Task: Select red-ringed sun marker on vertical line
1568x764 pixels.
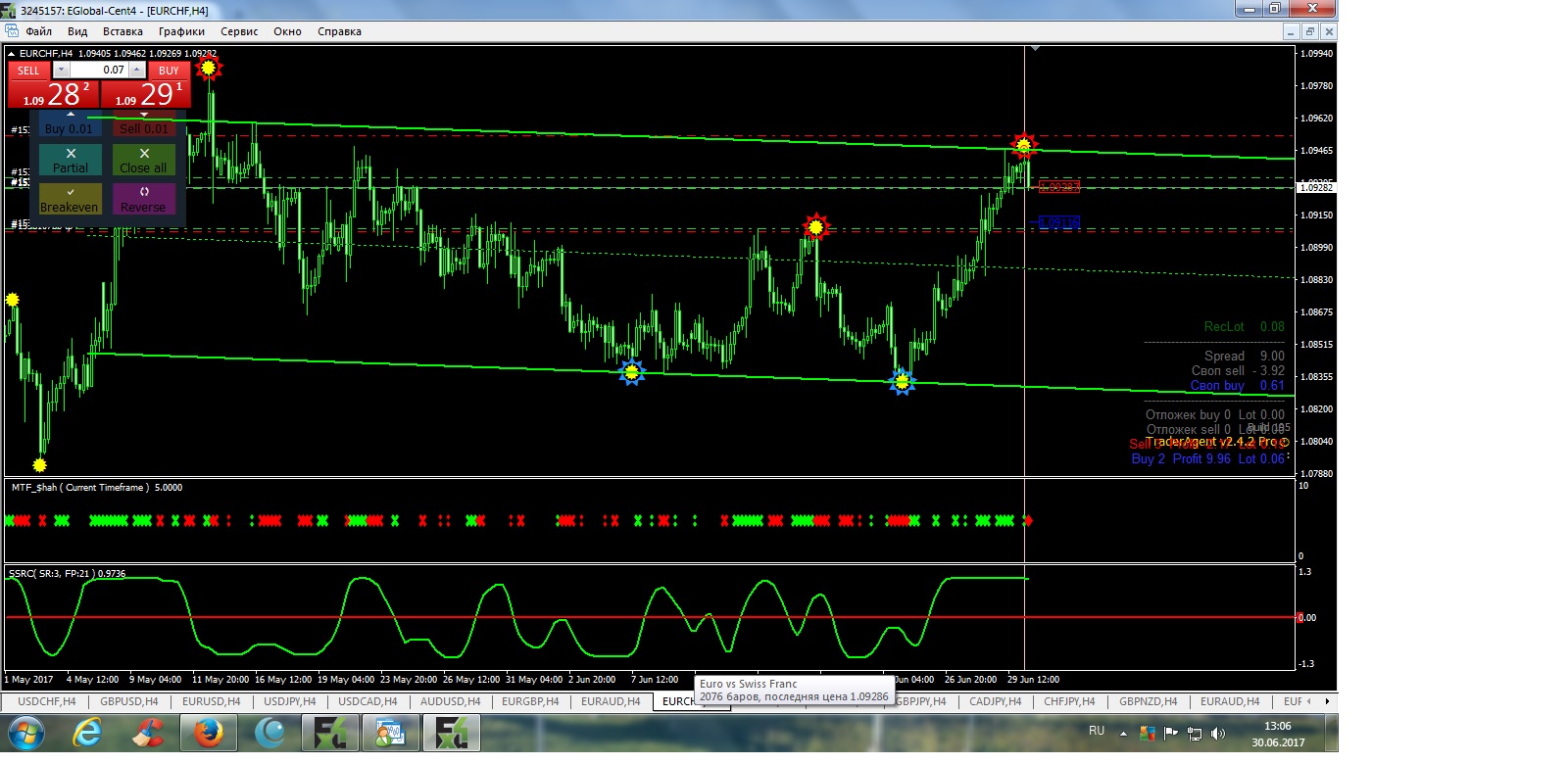Action: (1024, 146)
